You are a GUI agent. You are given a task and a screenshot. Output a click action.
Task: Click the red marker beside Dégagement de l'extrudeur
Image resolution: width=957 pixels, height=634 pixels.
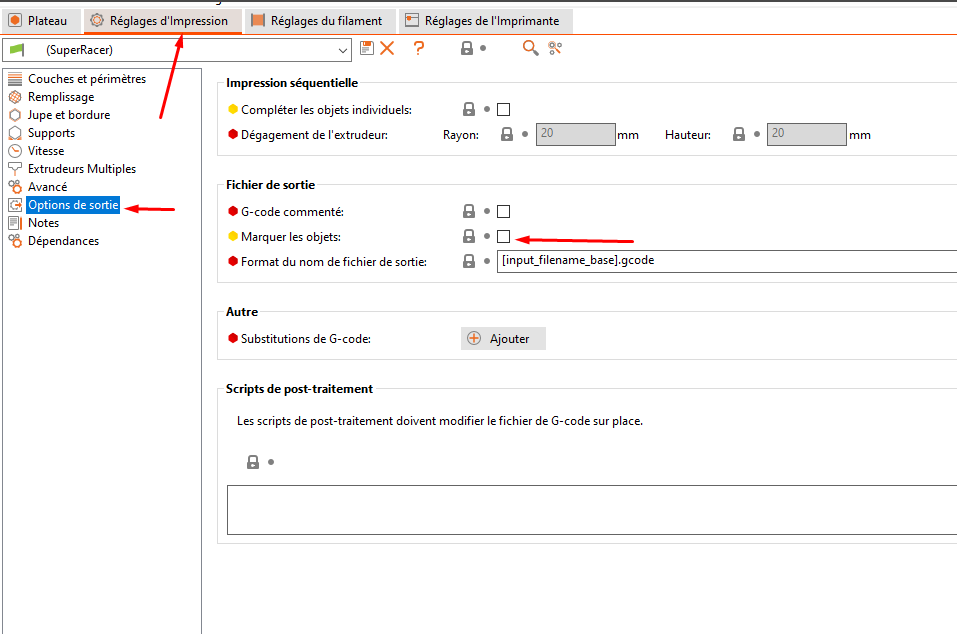tap(233, 134)
